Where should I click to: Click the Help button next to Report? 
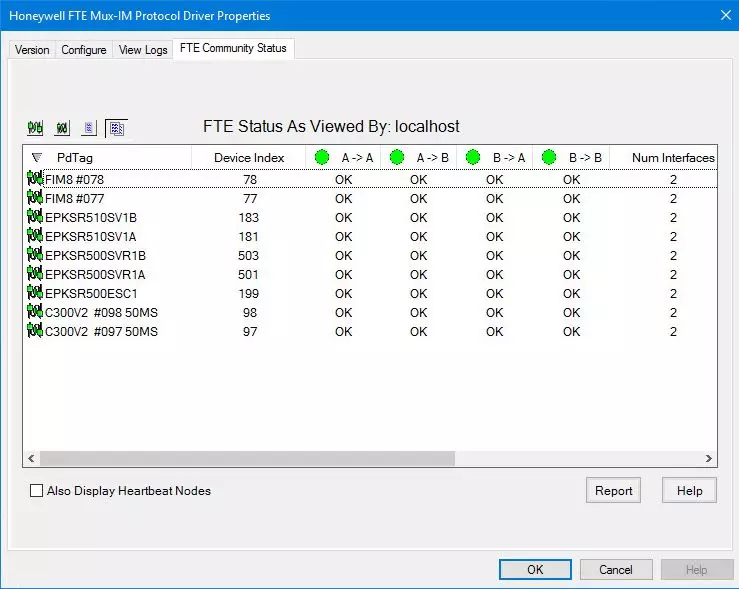tap(690, 491)
